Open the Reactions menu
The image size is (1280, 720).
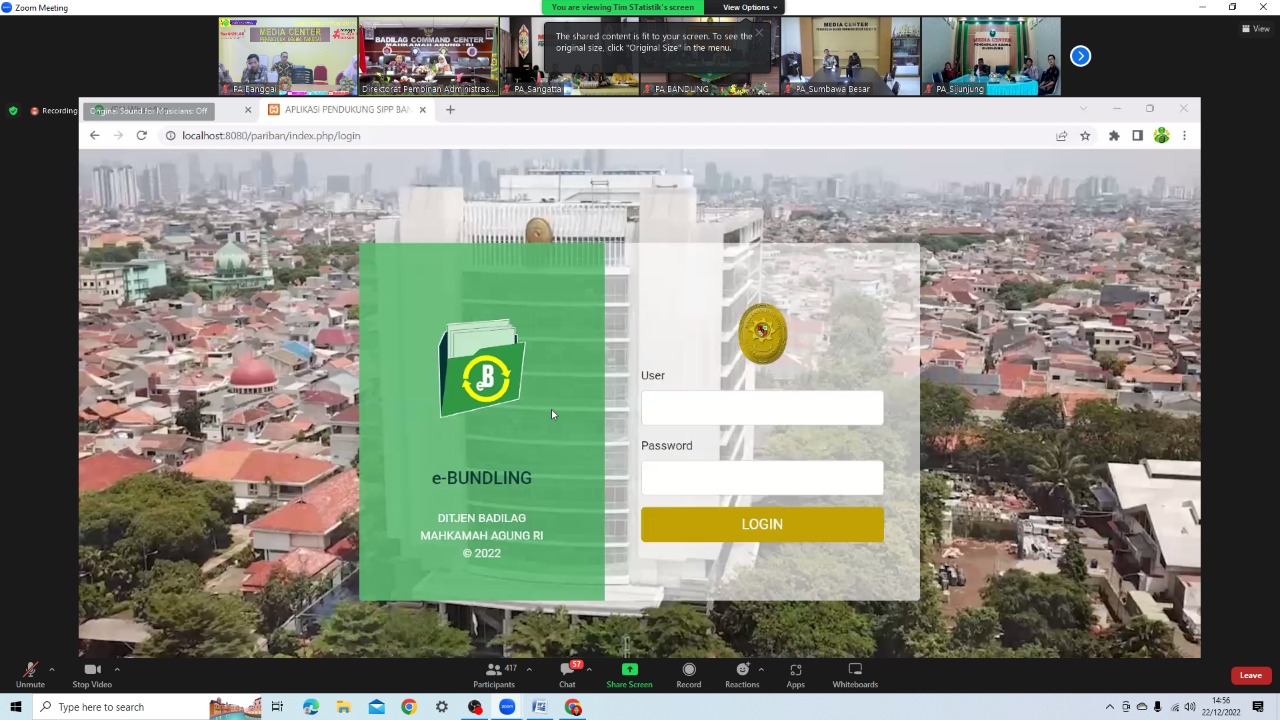click(742, 672)
